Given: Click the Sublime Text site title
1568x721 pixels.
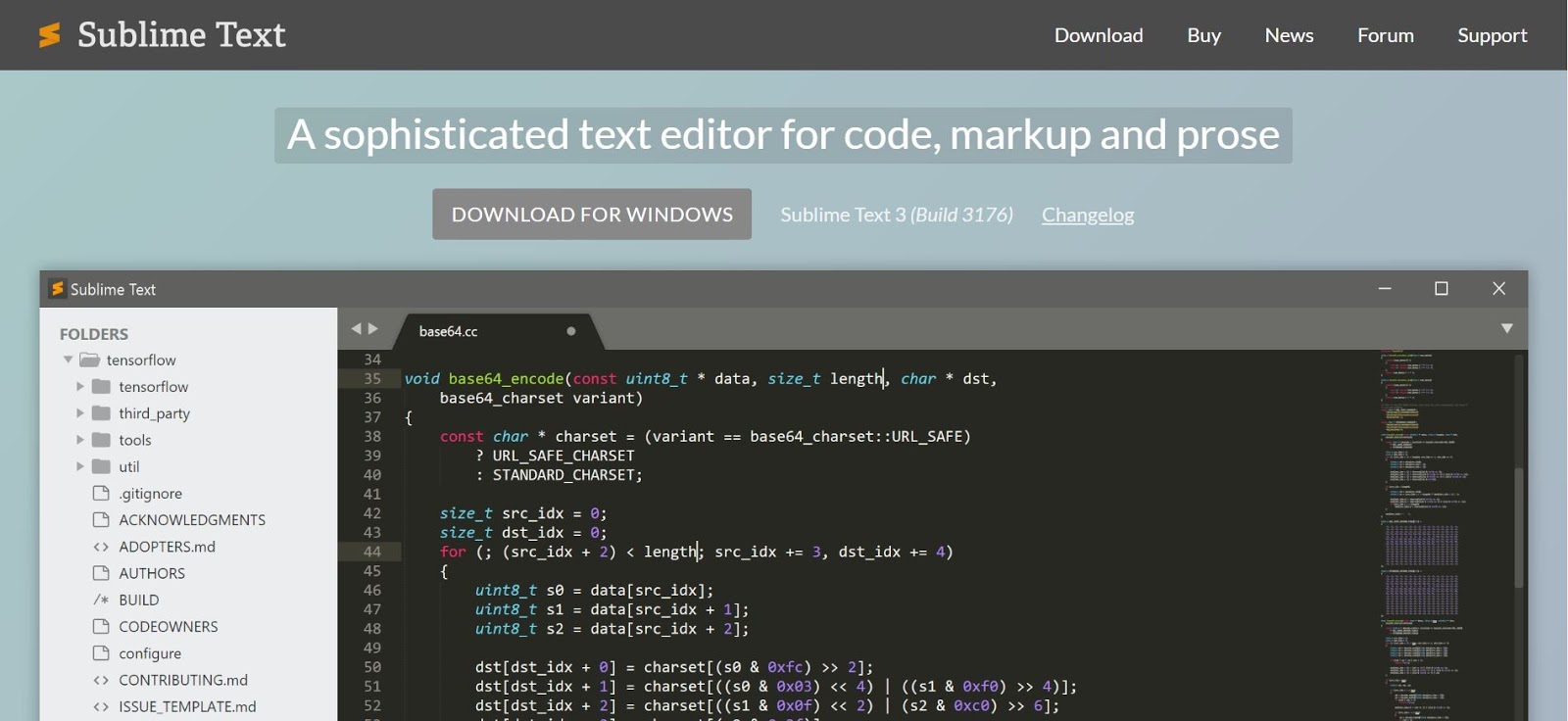Looking at the screenshot, I should (x=181, y=35).
